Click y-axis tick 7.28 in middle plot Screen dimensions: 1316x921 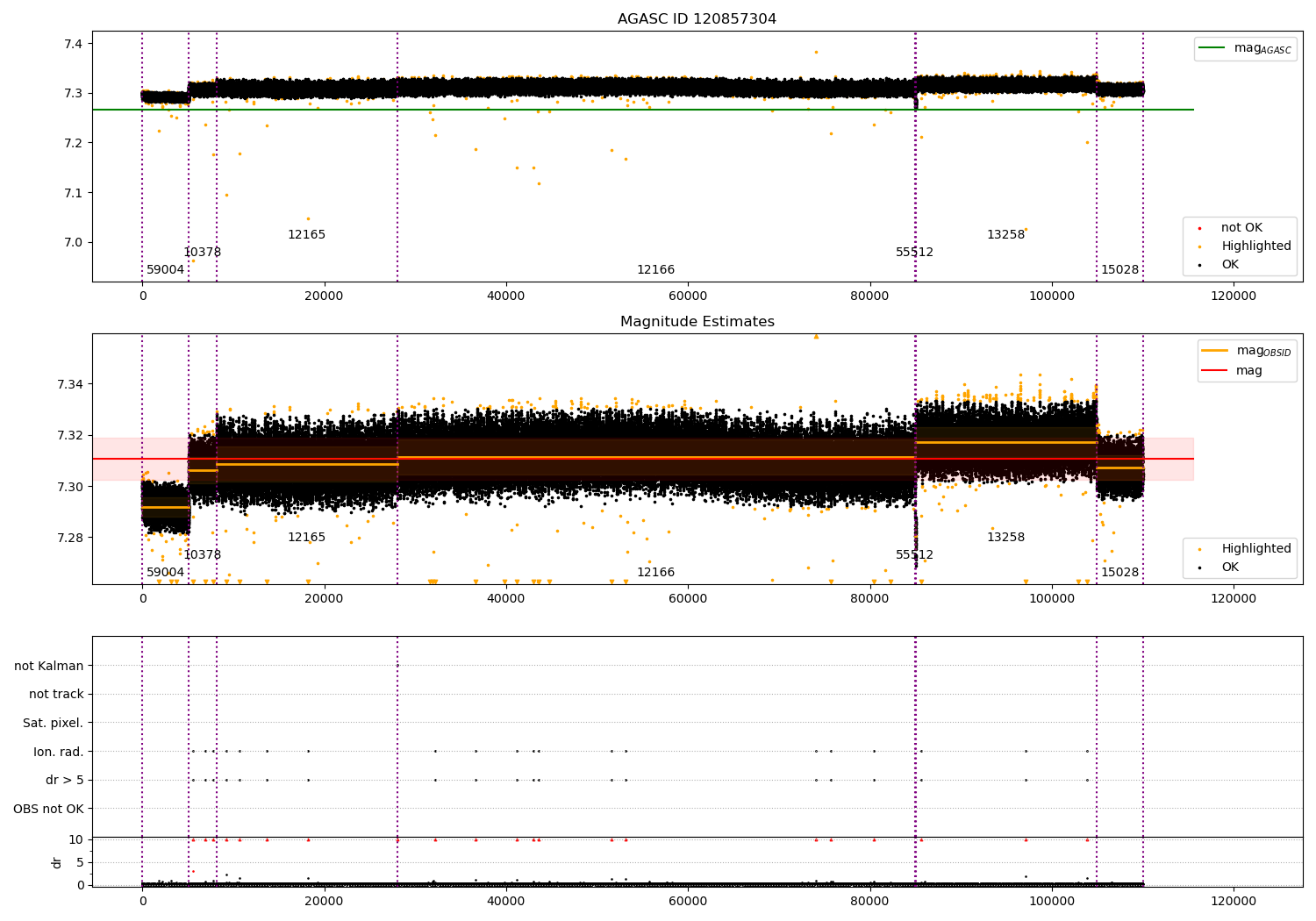71,538
